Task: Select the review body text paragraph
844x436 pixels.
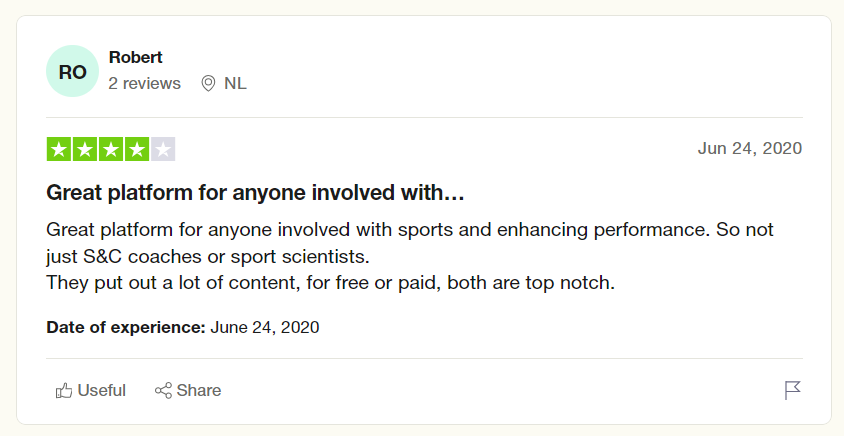Action: pos(410,256)
